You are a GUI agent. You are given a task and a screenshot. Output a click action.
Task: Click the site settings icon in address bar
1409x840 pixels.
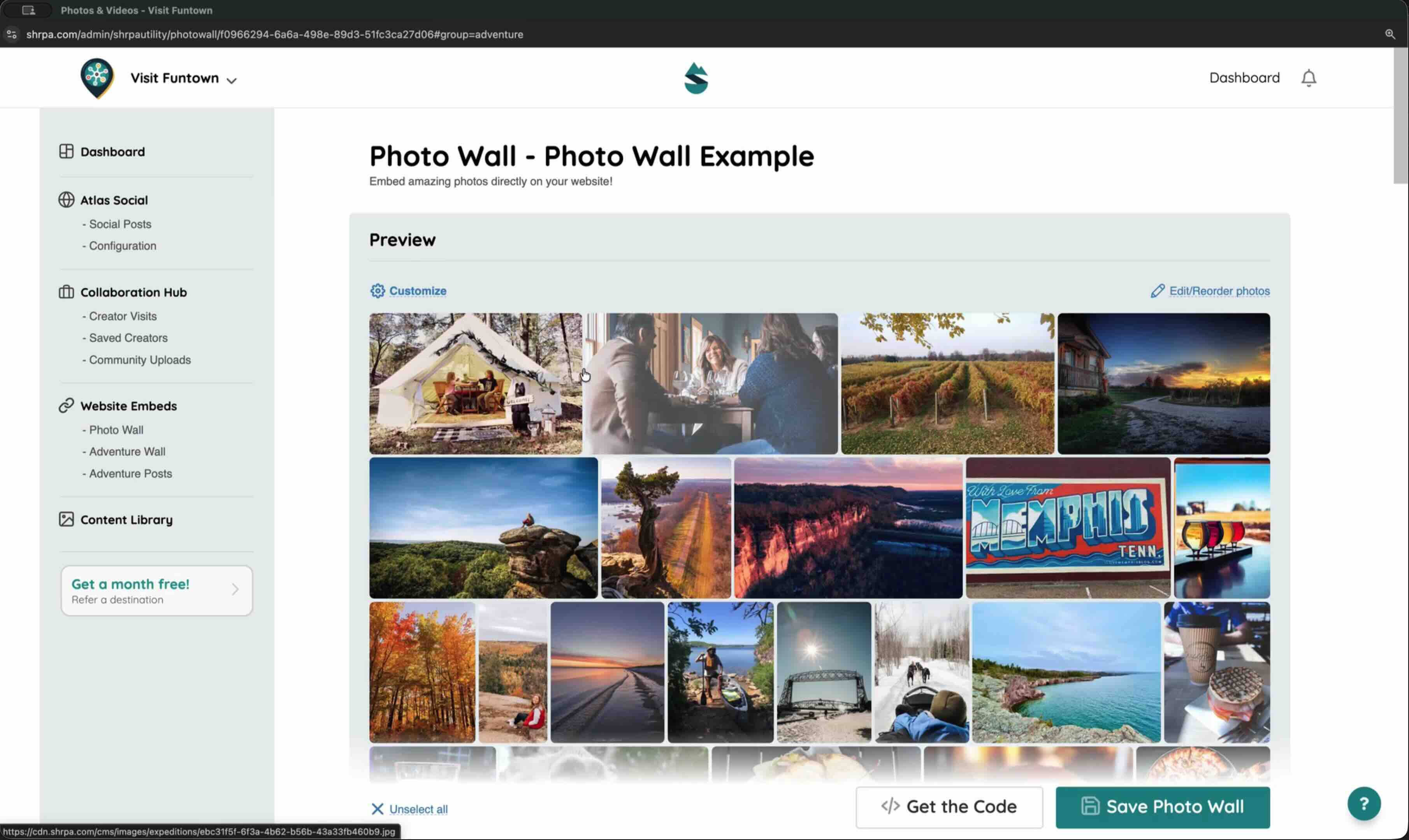click(11, 34)
